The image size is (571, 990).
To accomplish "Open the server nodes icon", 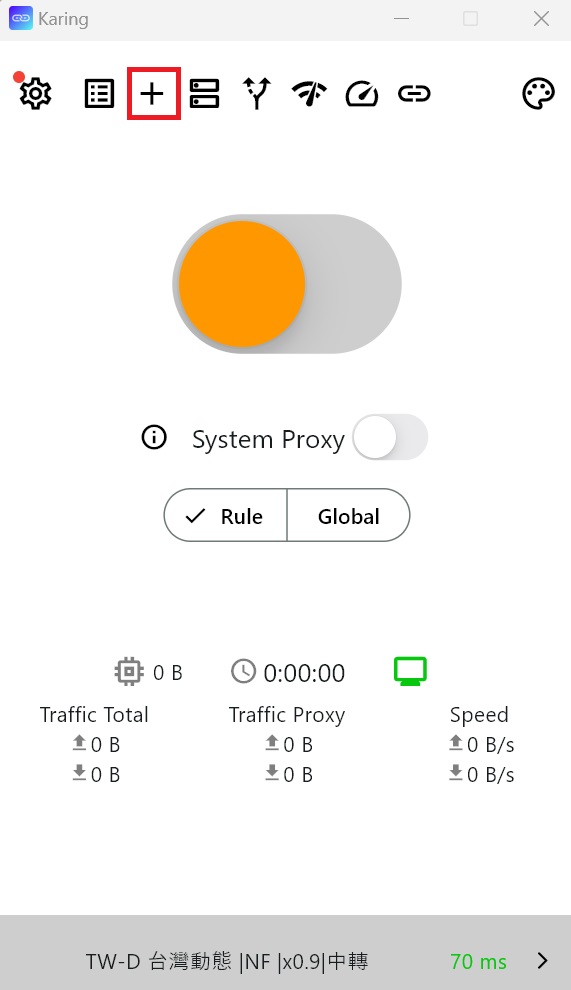I will click(x=204, y=93).
